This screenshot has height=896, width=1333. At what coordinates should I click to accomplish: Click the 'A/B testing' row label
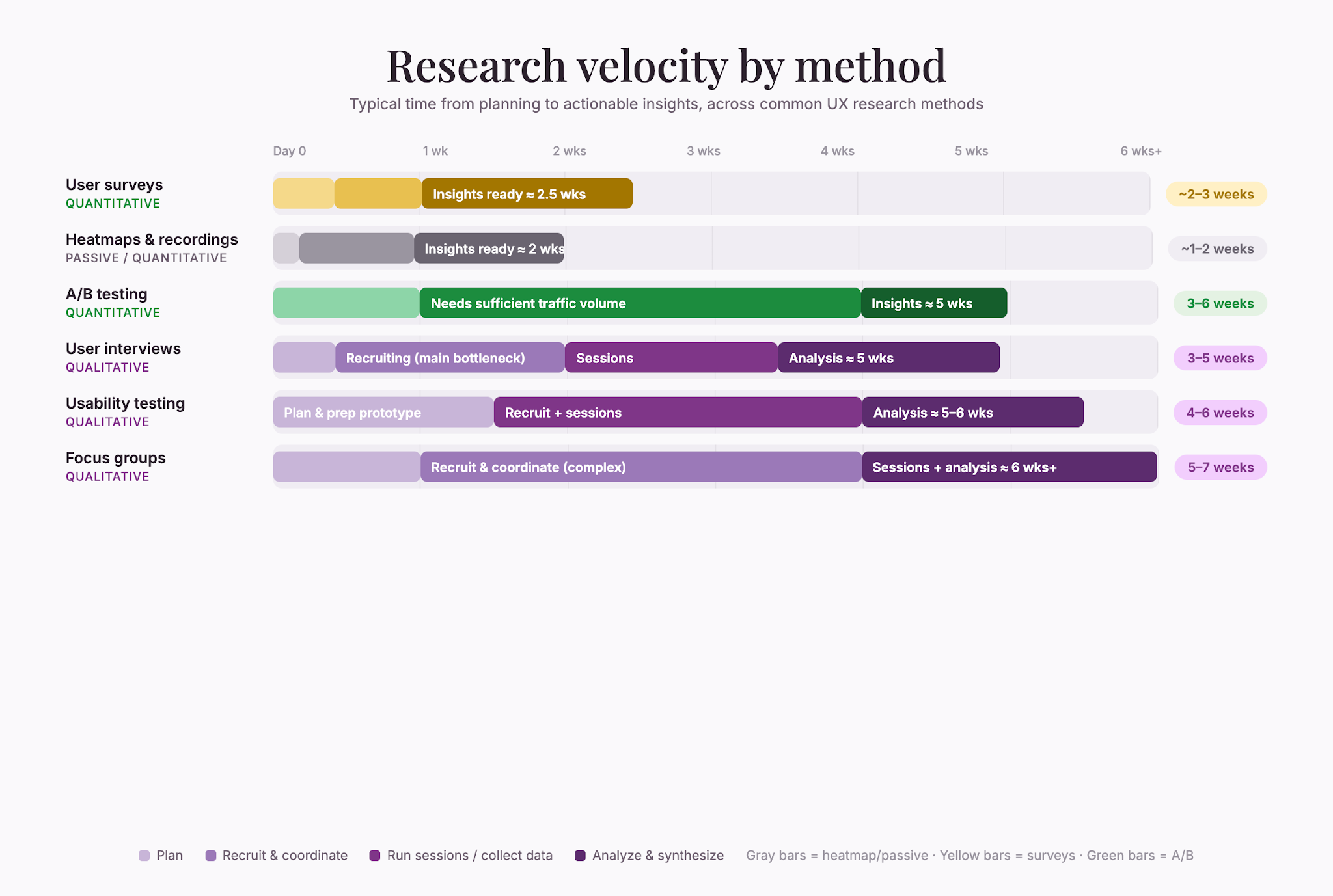pyautogui.click(x=107, y=294)
